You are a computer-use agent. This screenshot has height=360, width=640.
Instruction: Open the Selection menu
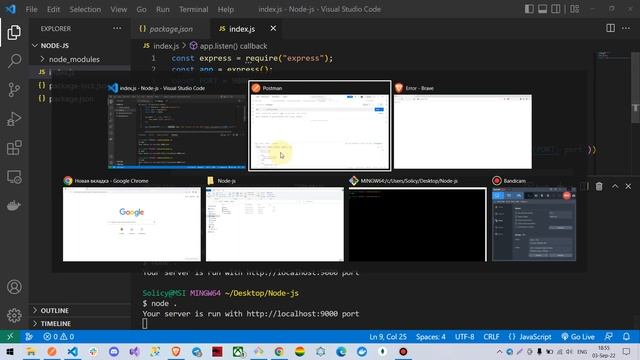click(x=85, y=9)
